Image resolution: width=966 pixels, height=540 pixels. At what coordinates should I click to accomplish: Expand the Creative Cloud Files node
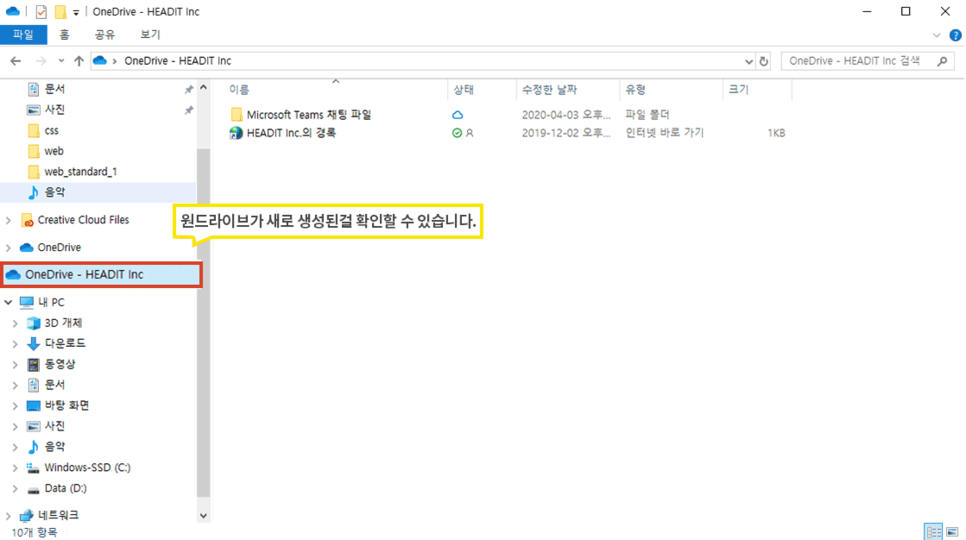9,220
